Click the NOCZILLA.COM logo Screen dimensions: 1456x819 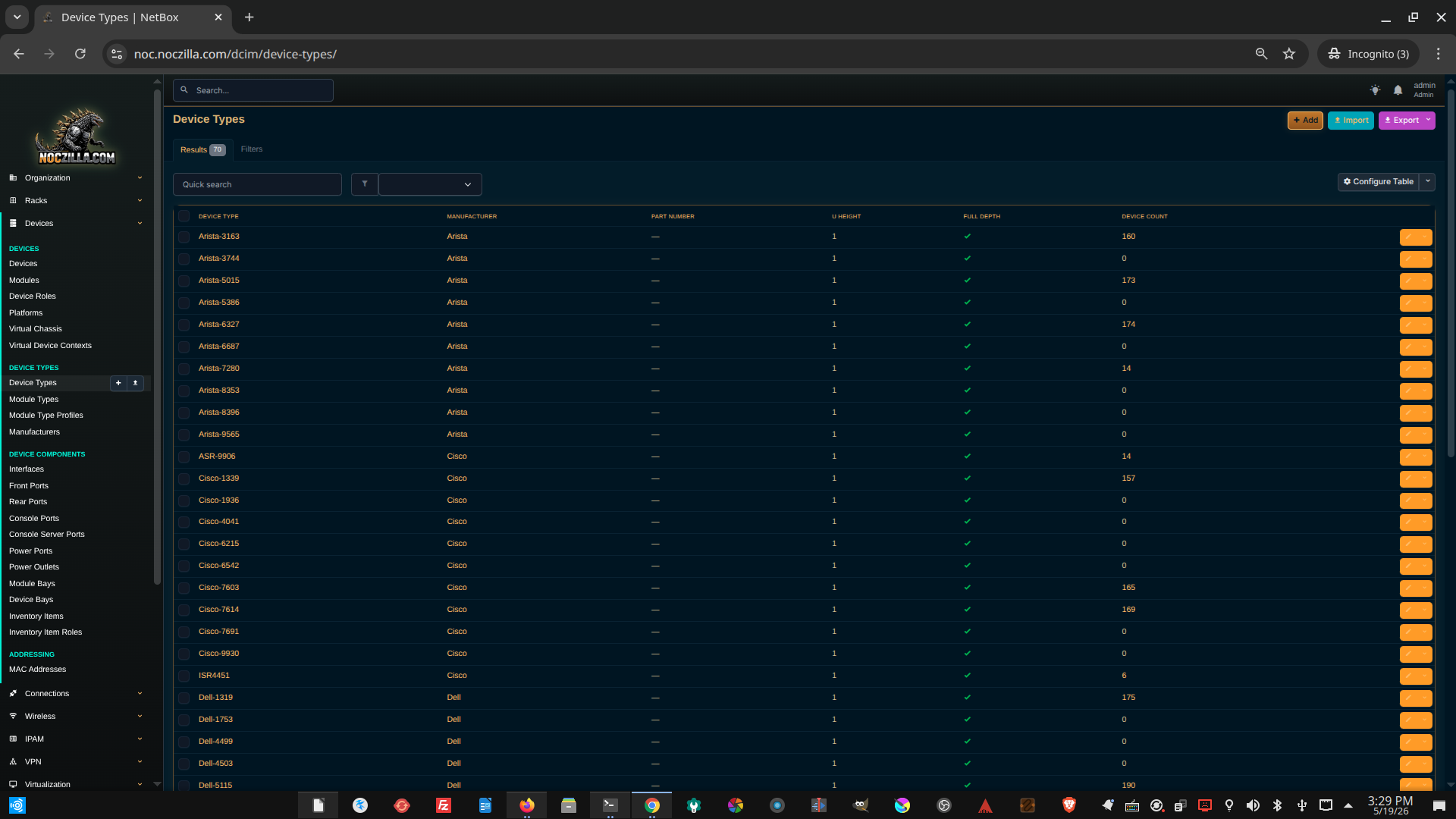click(x=77, y=136)
